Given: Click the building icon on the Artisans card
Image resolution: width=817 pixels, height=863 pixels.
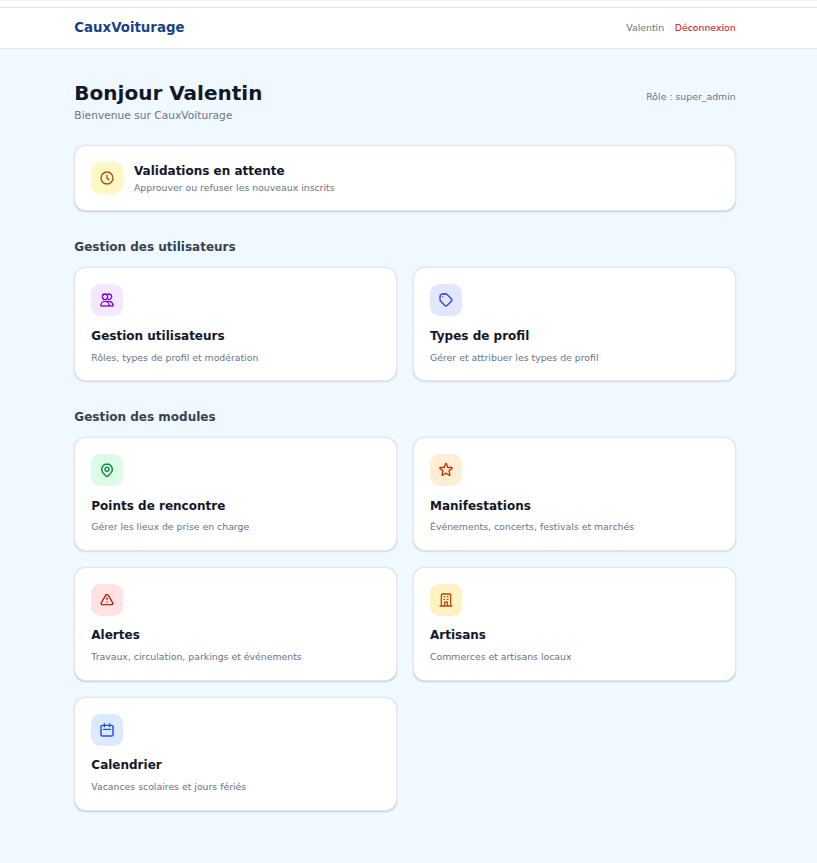Looking at the screenshot, I should click(x=446, y=600).
